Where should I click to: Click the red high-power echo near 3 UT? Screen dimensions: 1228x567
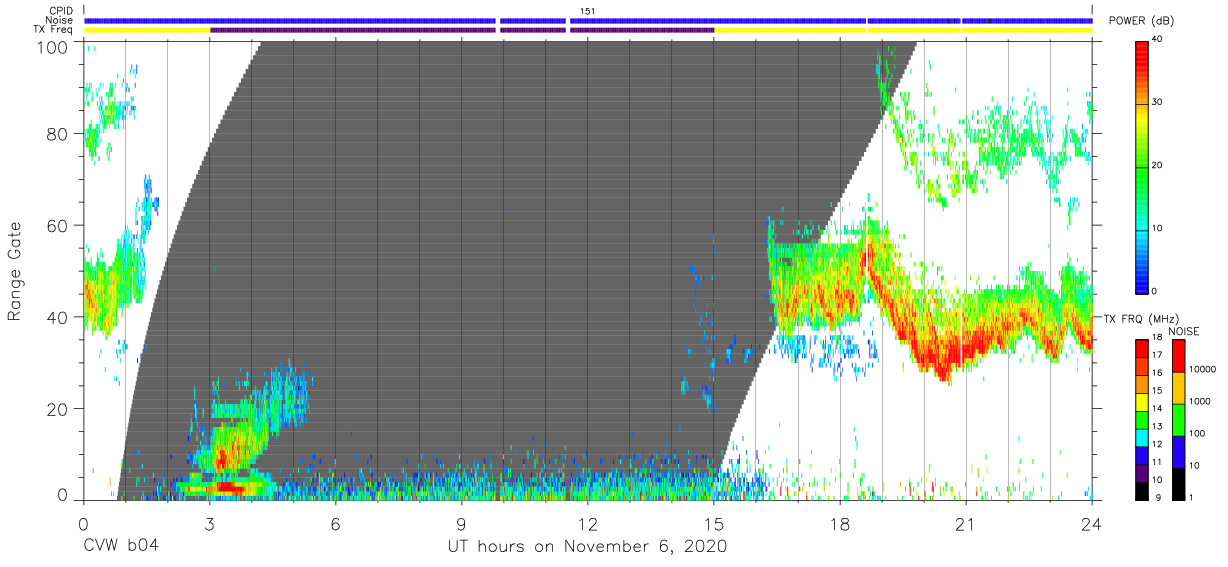pyautogui.click(x=228, y=487)
